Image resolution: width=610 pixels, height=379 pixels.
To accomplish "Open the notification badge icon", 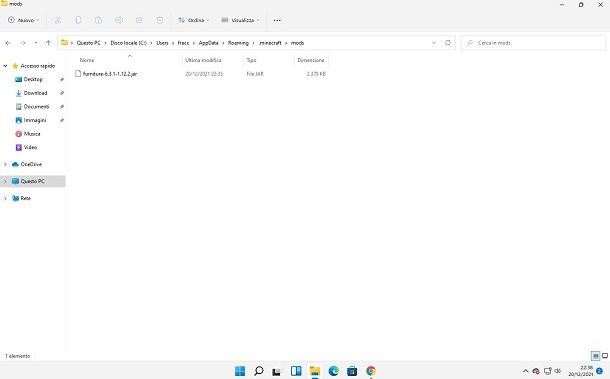I will pos(599,371).
